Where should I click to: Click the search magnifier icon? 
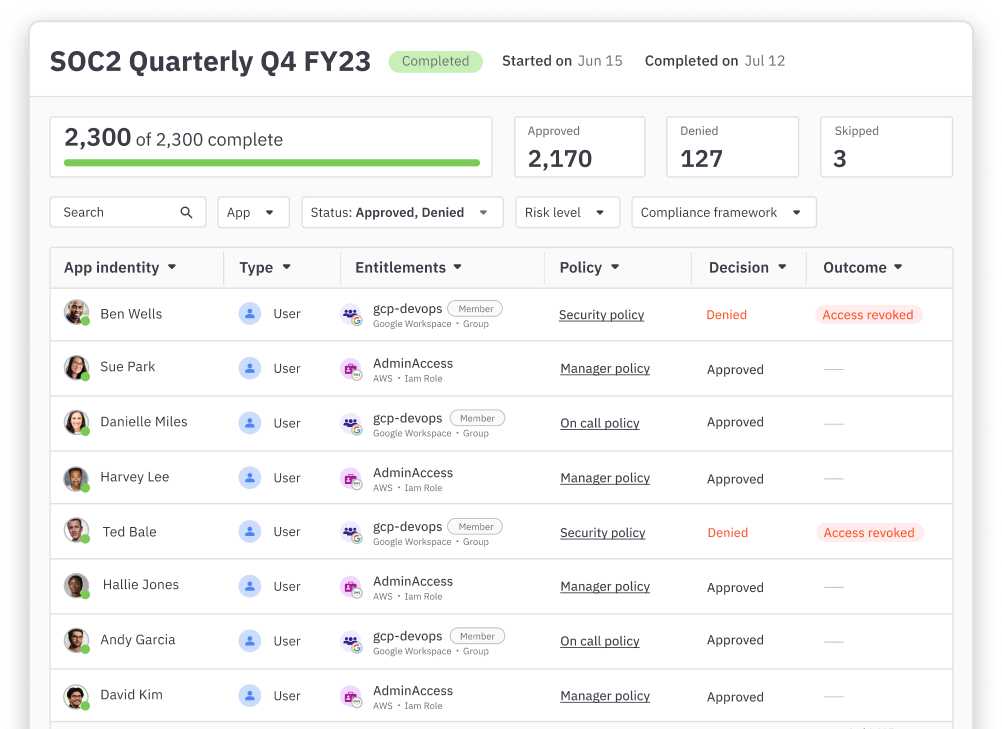[x=186, y=212]
